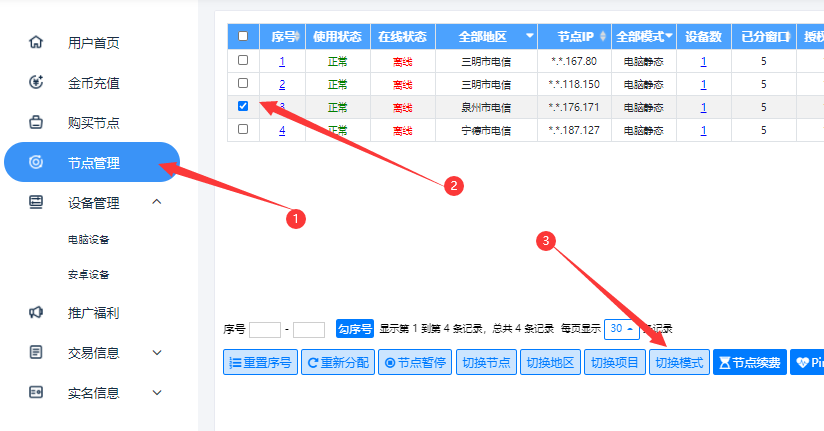
Task: Click the 泉州市电信 region cell
Action: click(x=486, y=108)
